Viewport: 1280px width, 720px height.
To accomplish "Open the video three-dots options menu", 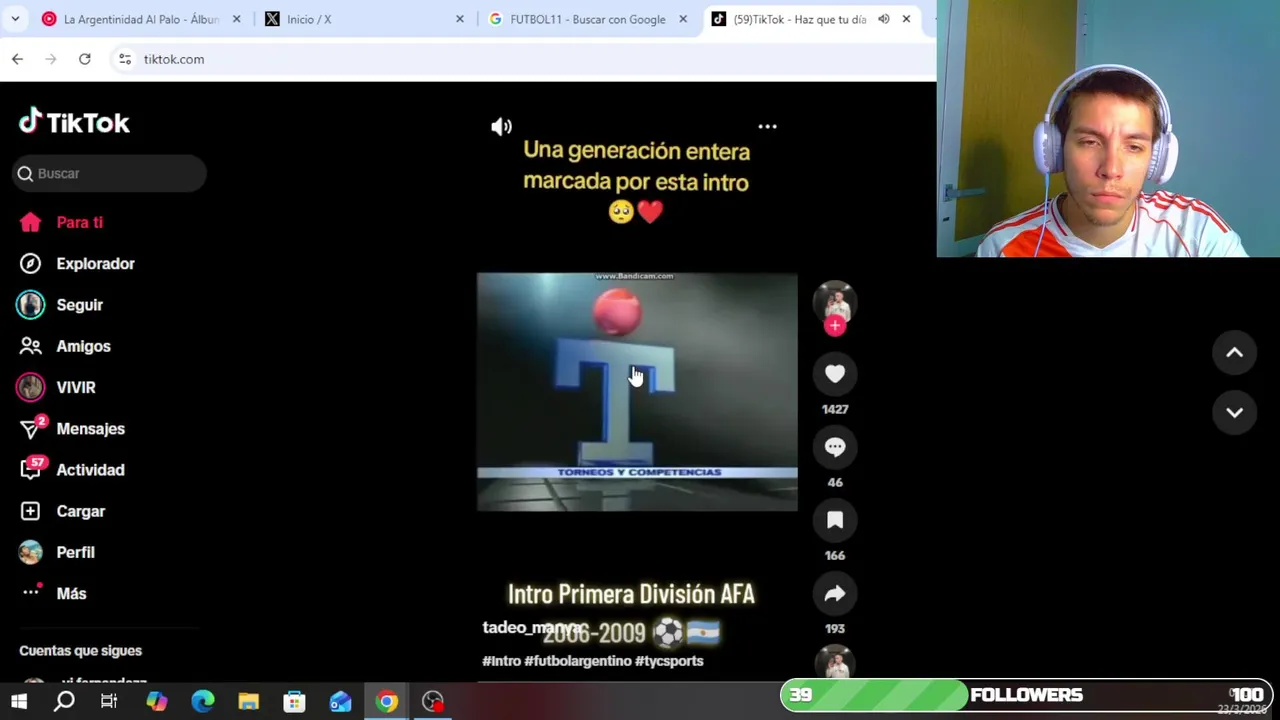I will (x=767, y=126).
